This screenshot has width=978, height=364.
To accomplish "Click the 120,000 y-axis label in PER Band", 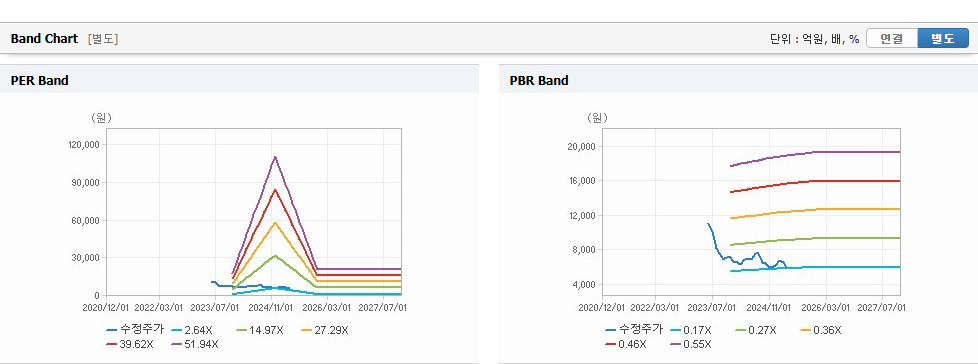I will (84, 145).
